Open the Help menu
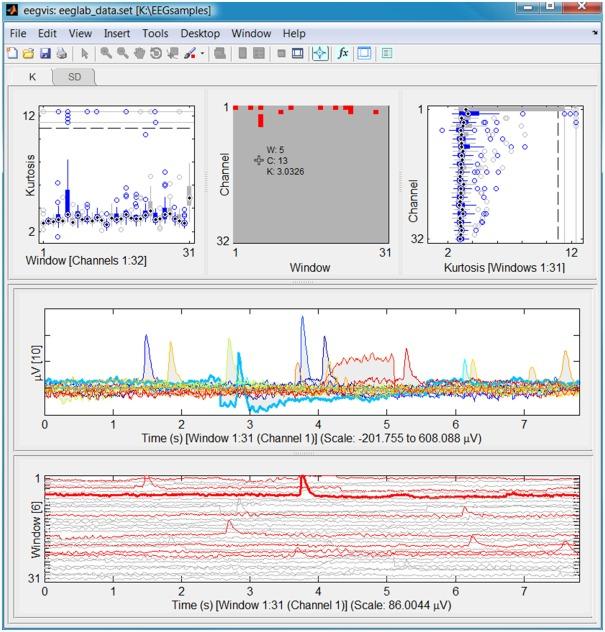The image size is (605, 632). (294, 33)
